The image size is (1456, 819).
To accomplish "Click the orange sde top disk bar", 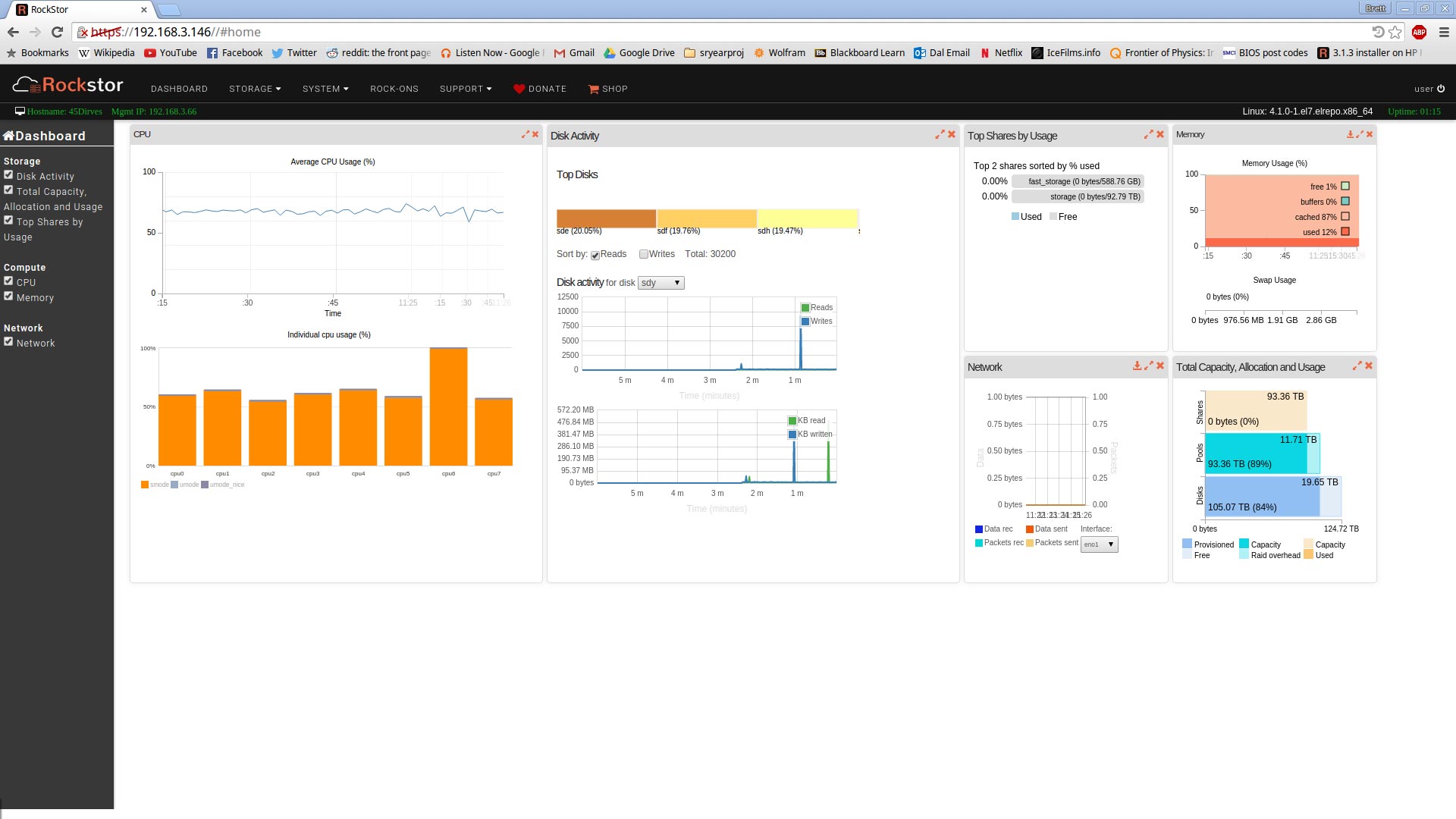I will pos(606,218).
